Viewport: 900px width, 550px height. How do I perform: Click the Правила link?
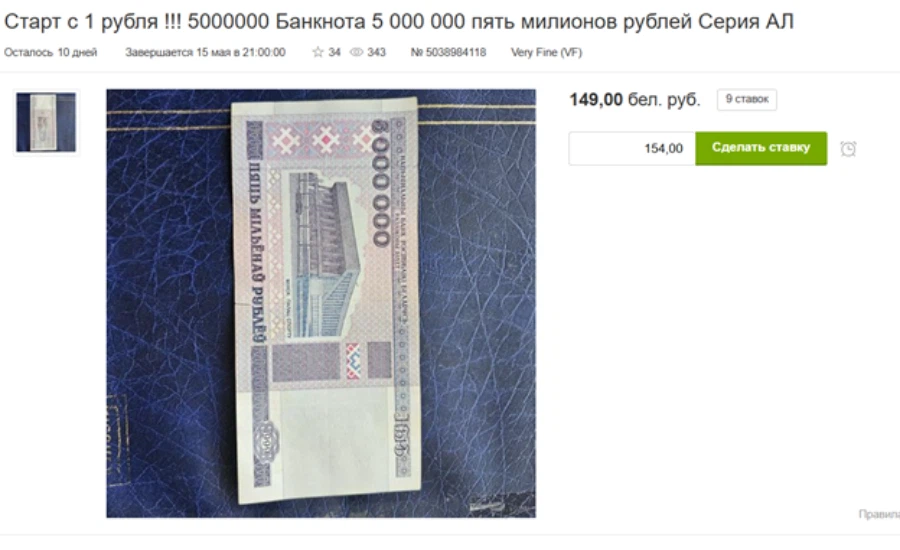tap(879, 514)
